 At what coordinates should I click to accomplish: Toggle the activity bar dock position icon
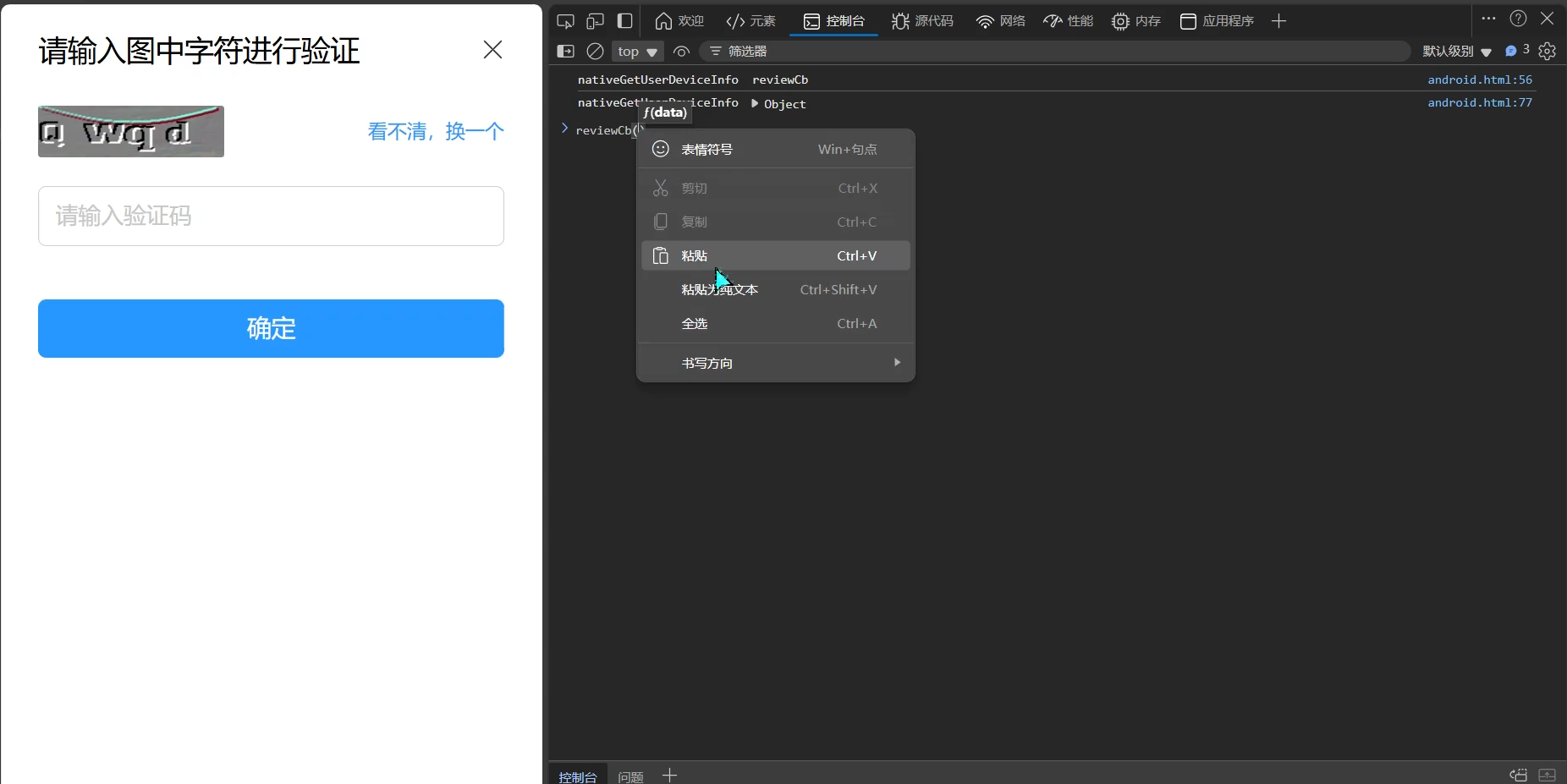[624, 21]
